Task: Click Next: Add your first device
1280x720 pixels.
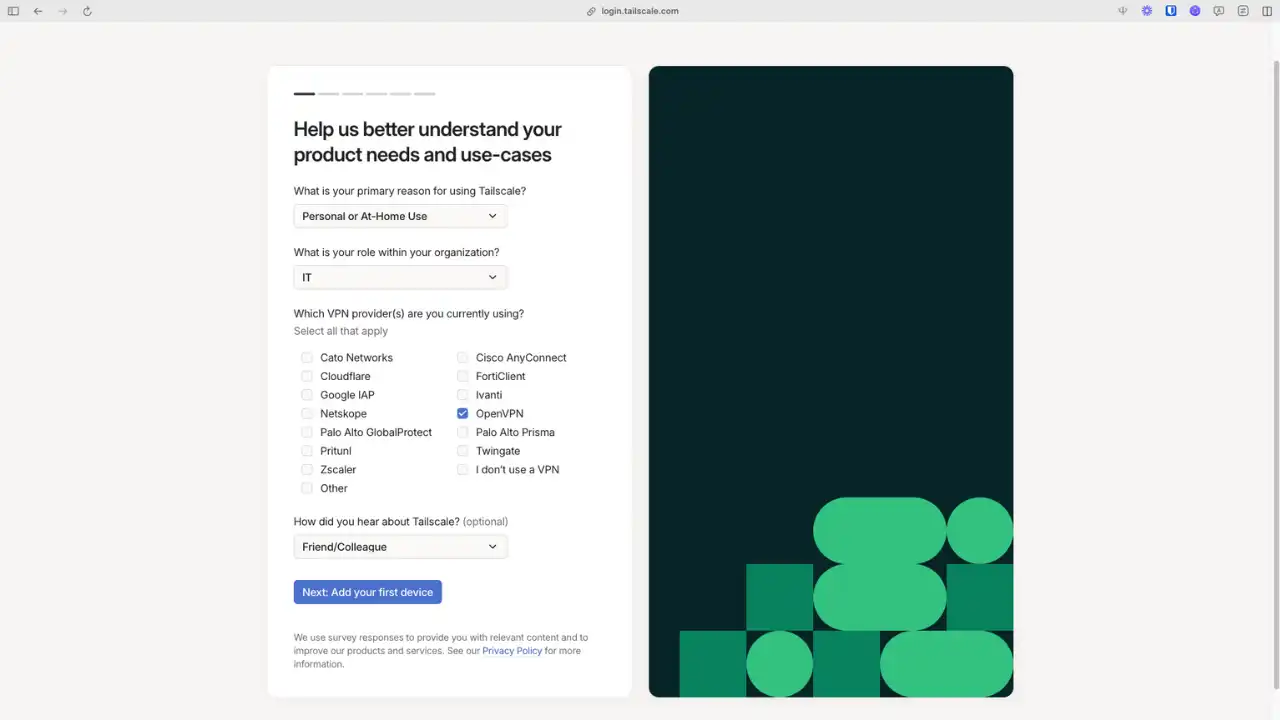Action: pyautogui.click(x=367, y=592)
